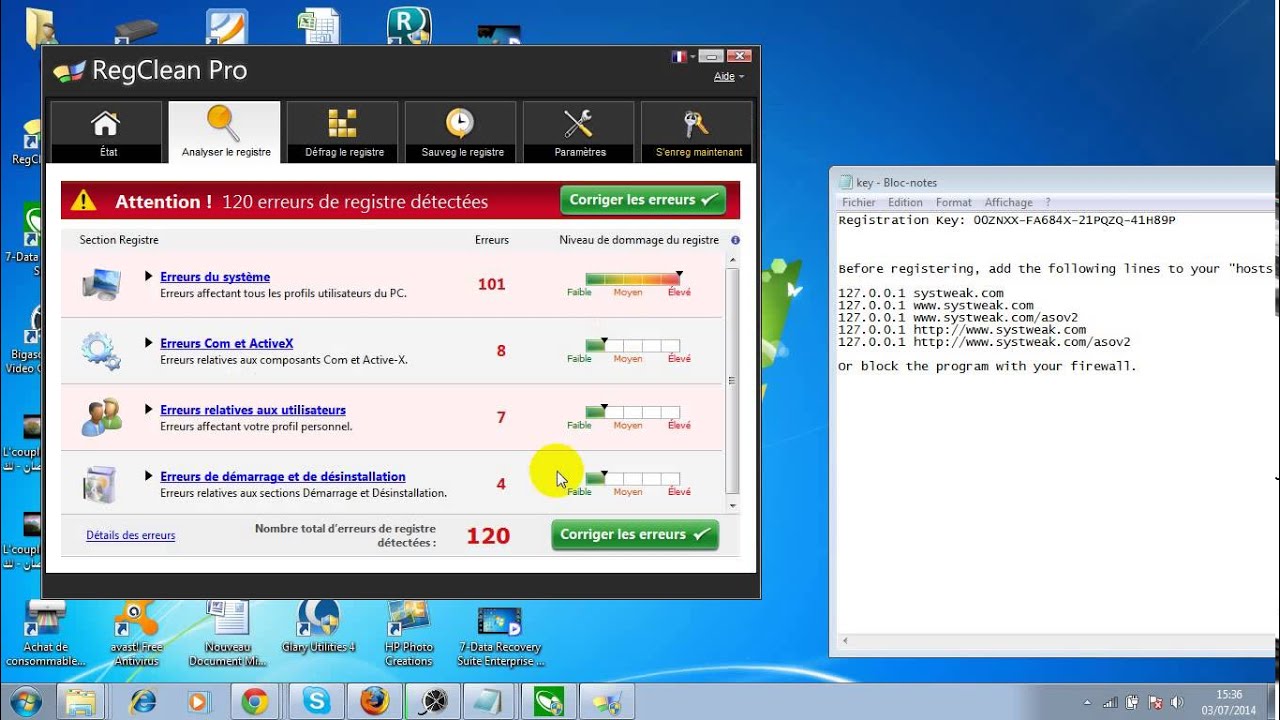The height and width of the screenshot is (720, 1280).
Task: Open Erreurs Com et ActiveX link
Action: [x=227, y=343]
